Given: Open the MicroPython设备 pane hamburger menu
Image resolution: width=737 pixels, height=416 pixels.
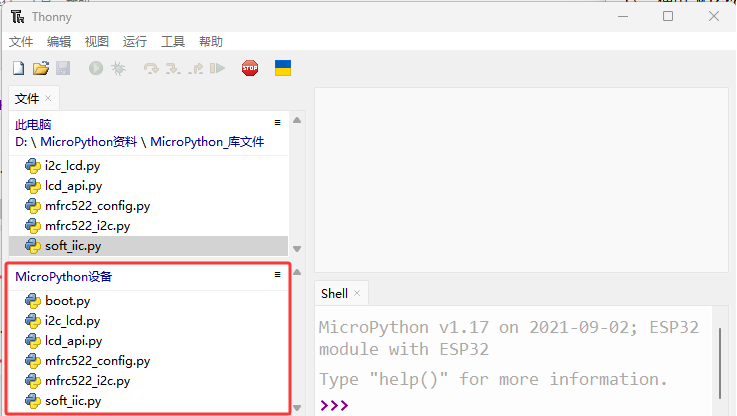Looking at the screenshot, I should 277,275.
